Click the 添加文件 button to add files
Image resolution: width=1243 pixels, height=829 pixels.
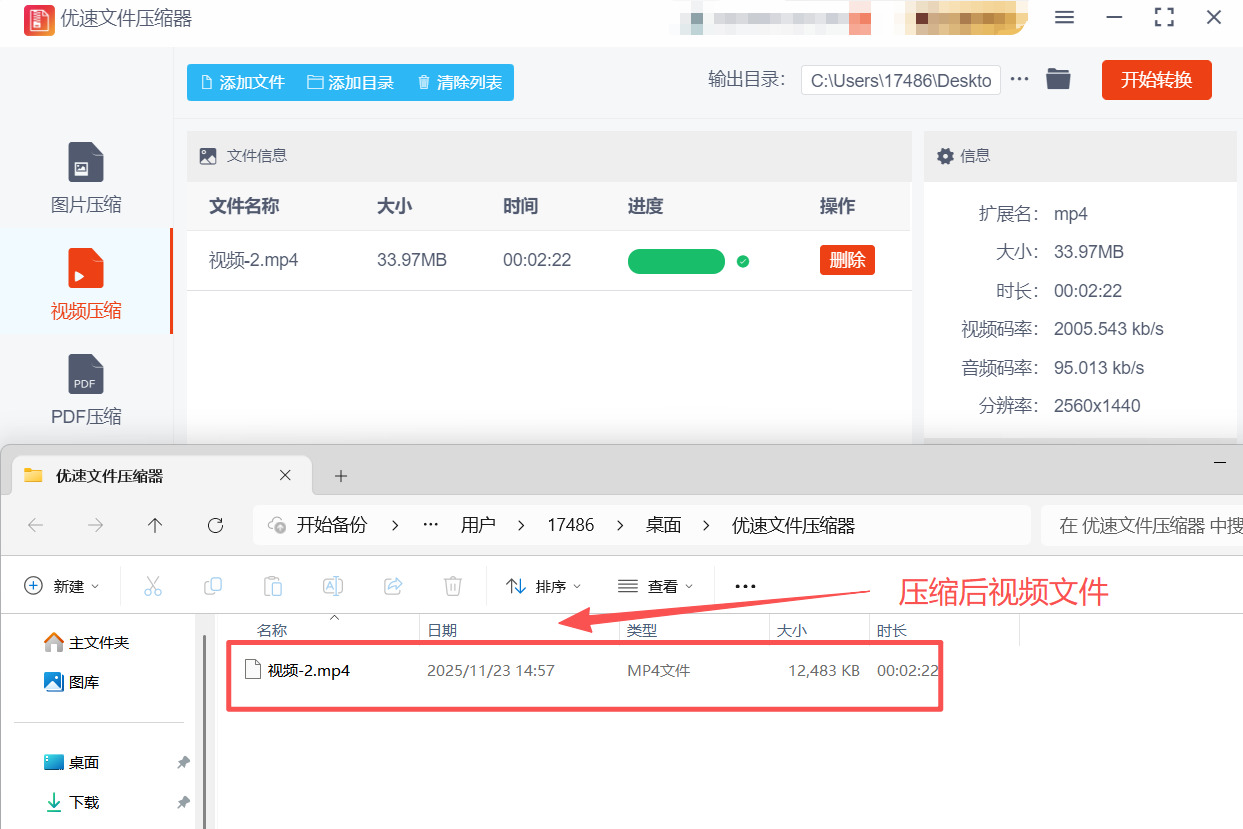(x=242, y=83)
